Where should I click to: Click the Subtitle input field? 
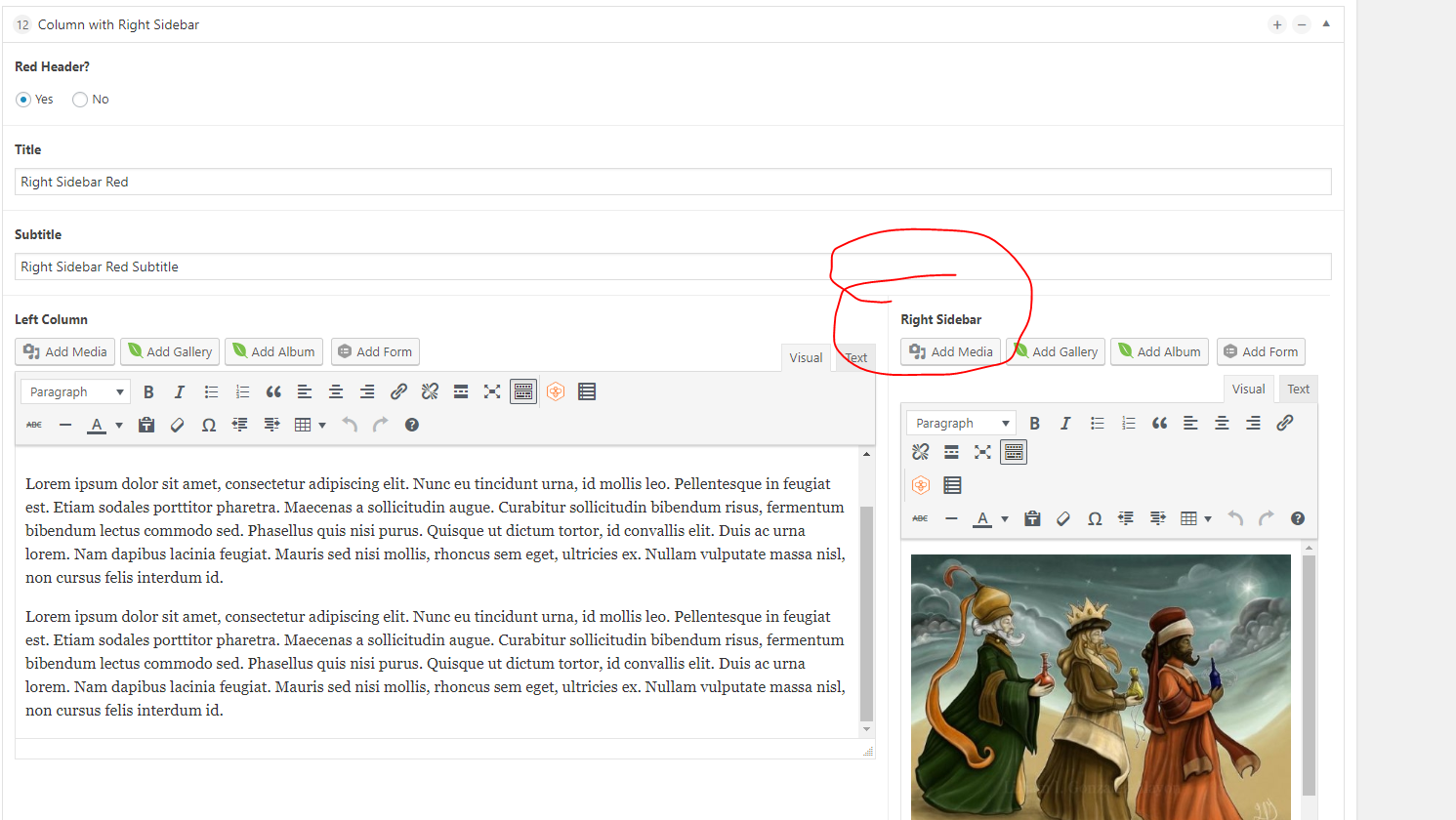point(420,267)
